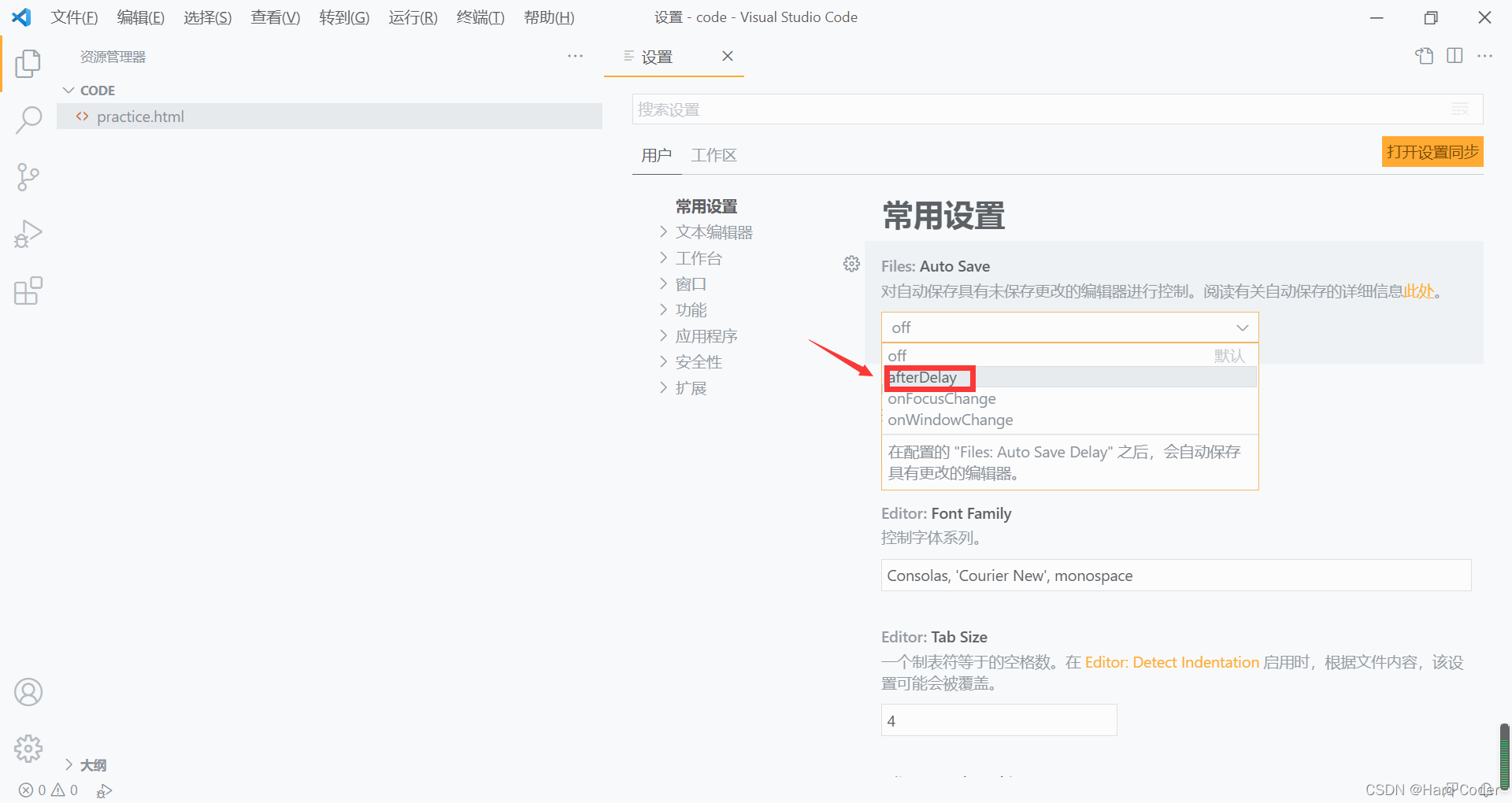Click the debug status bar icon
Viewport: 1512px width, 803px height.
104,790
